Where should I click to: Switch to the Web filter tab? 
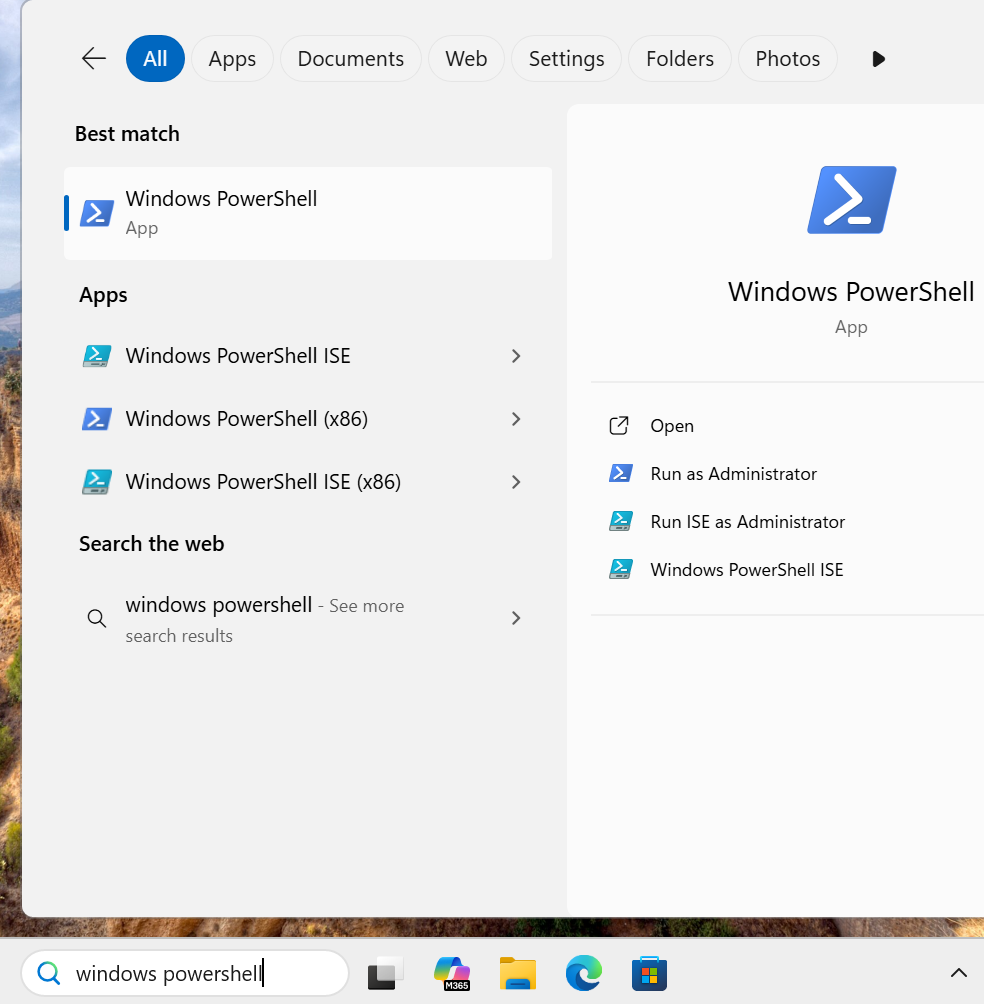pos(466,59)
